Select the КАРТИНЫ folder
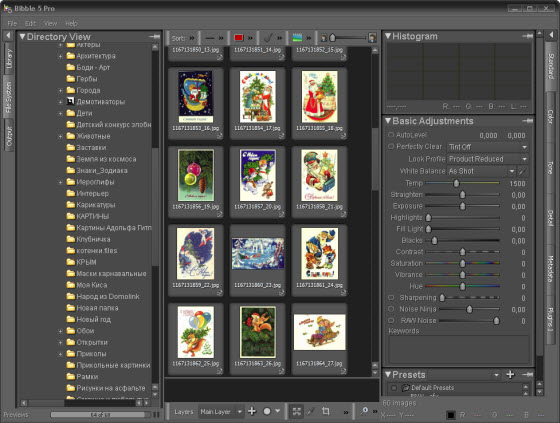This screenshot has width=560, height=423. click(92, 216)
